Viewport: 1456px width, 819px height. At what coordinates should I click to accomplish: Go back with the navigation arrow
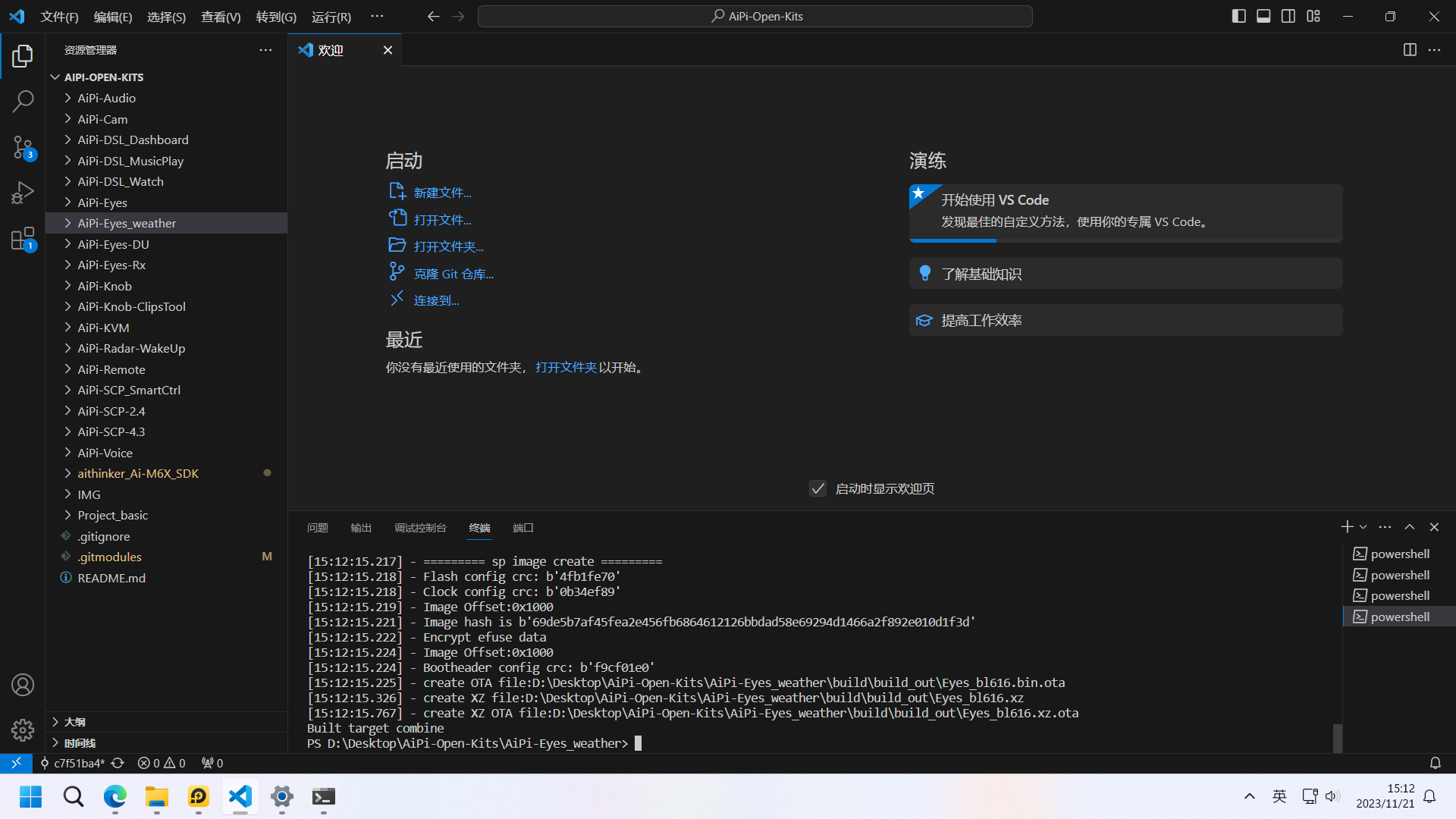click(x=433, y=16)
